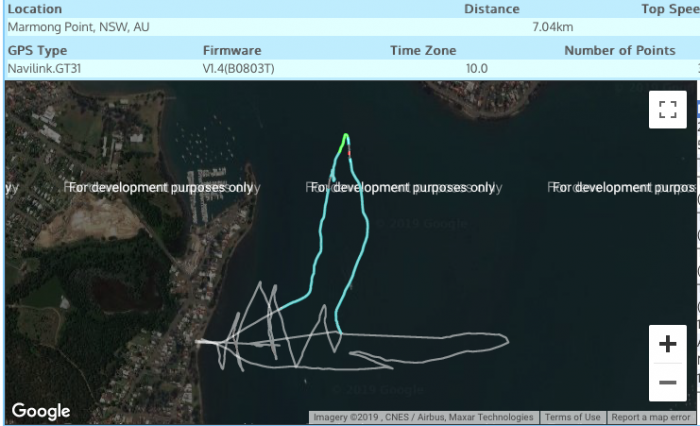Click the Distance column header

492,9
